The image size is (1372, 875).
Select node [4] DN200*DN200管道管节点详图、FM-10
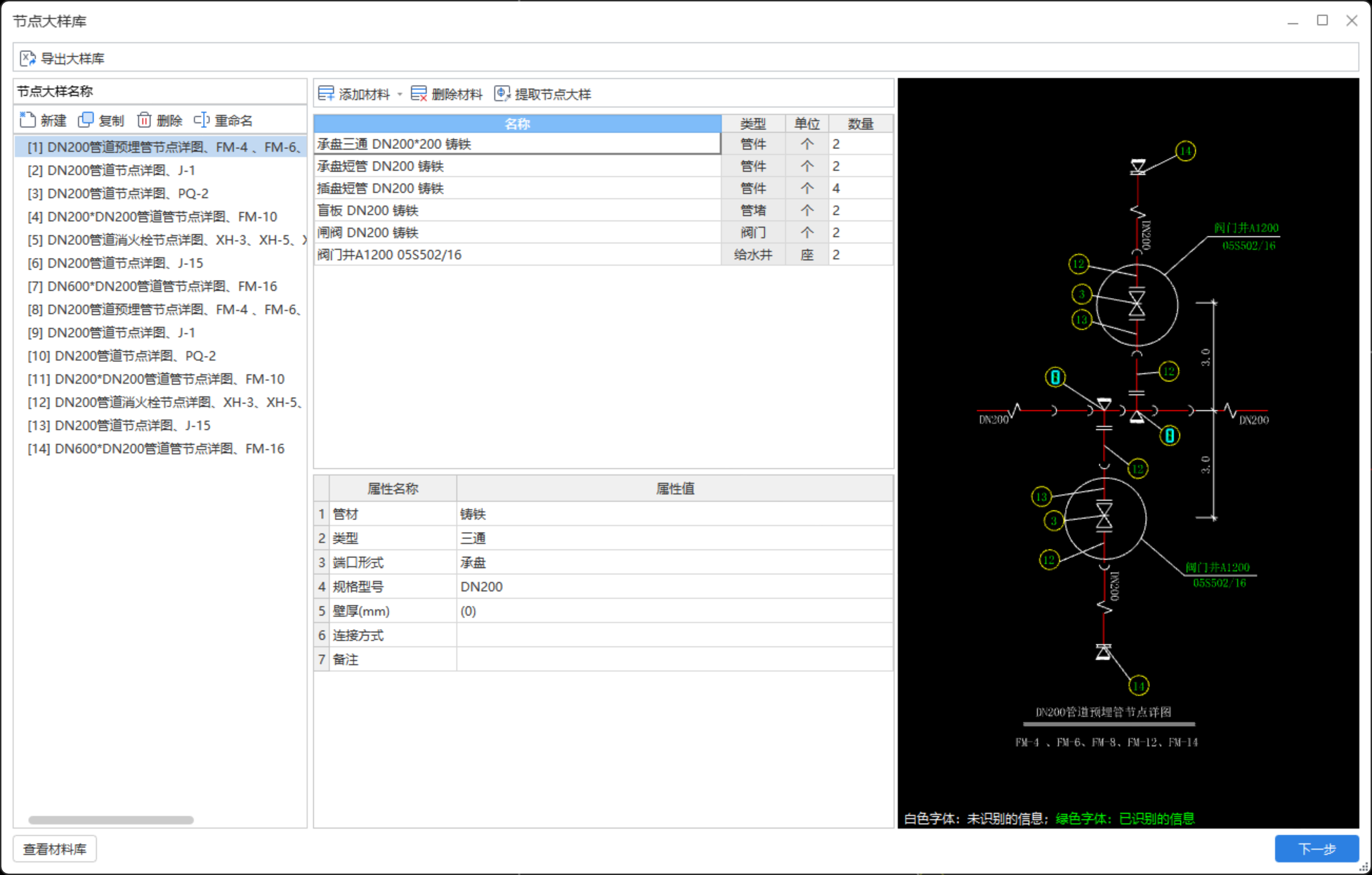[161, 216]
